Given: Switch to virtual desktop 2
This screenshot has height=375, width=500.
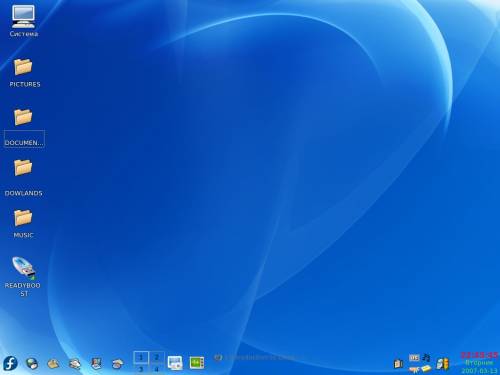Looking at the screenshot, I should (x=156, y=358).
